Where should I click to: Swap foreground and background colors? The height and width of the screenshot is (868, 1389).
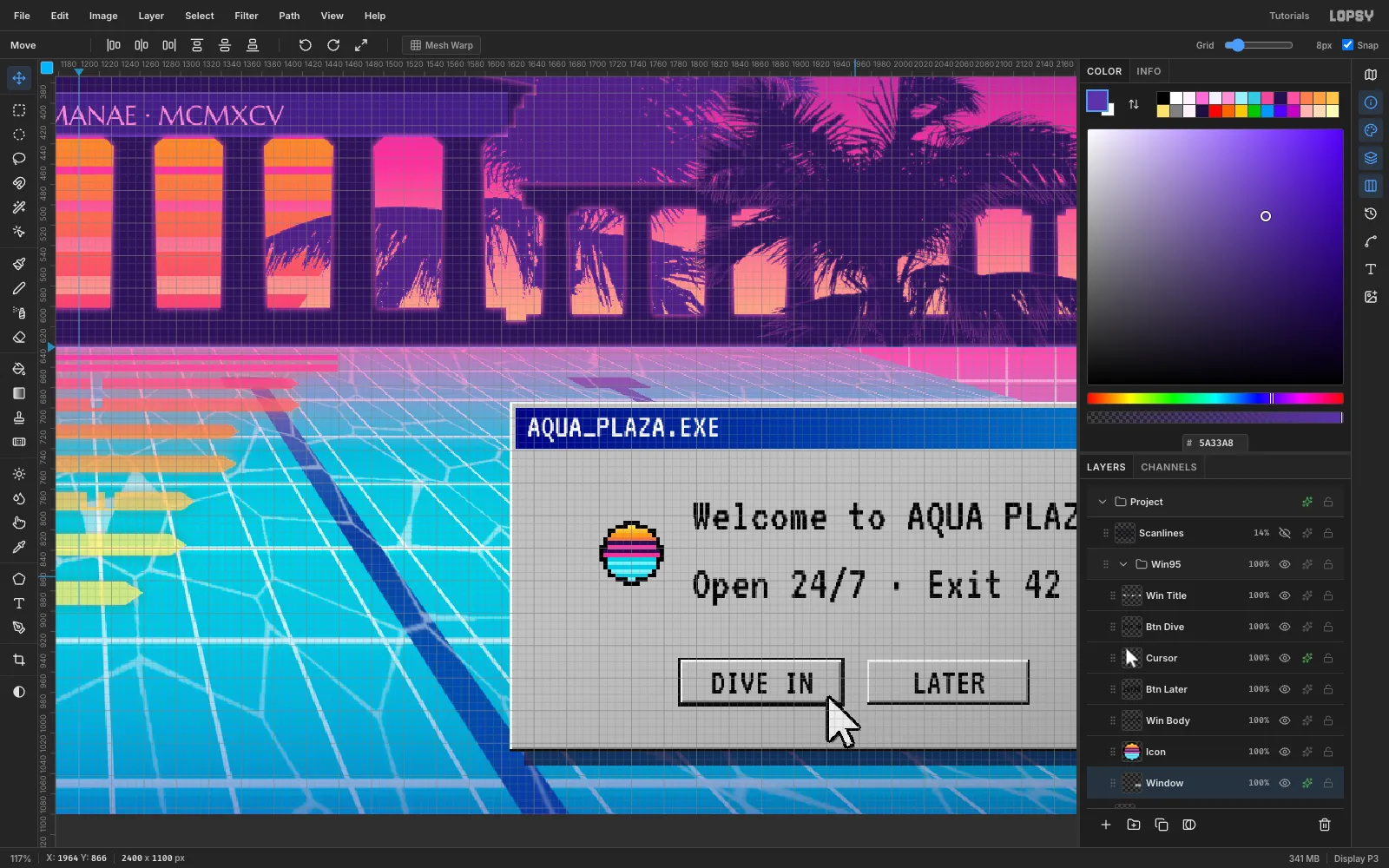[x=1134, y=104]
